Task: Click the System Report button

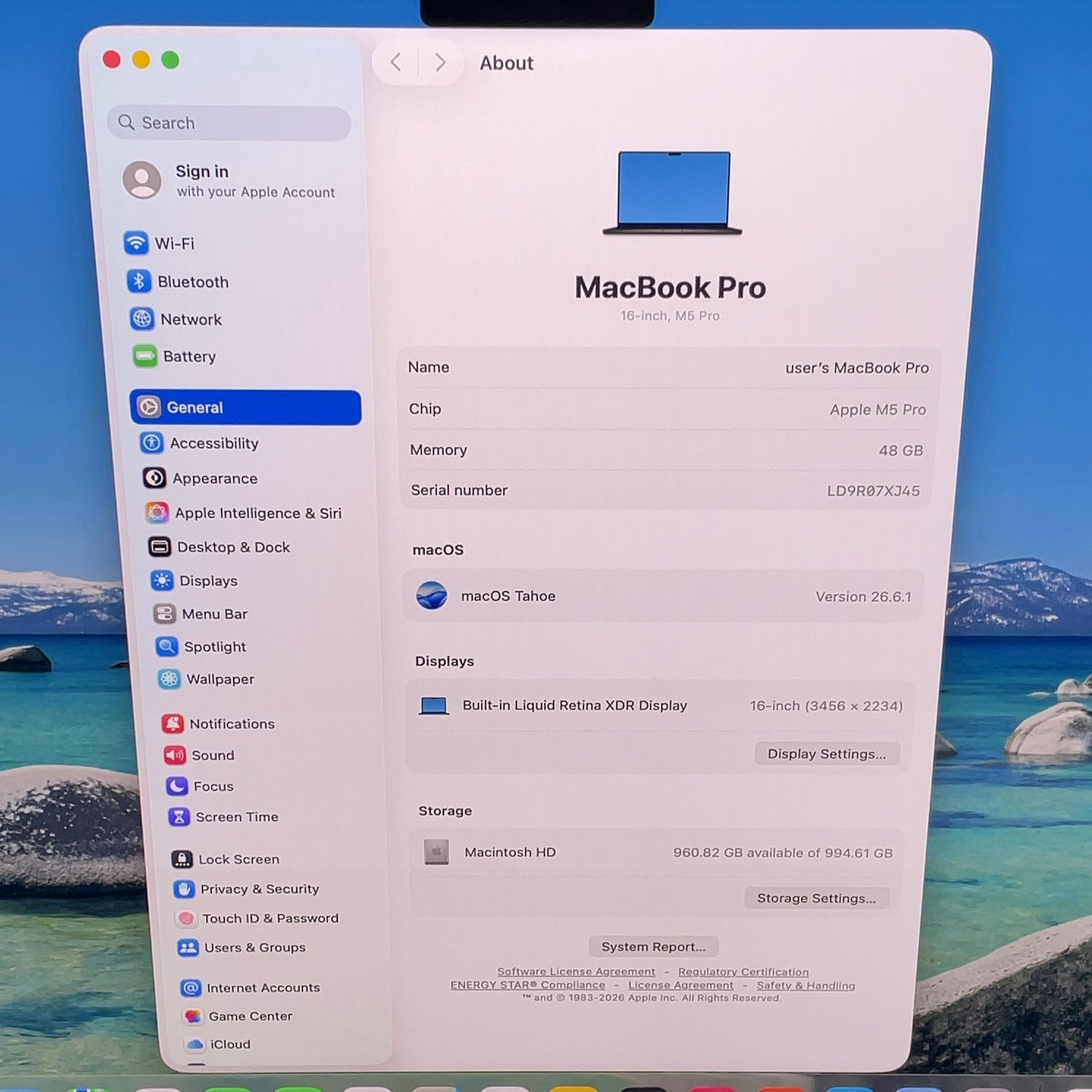Action: coord(654,946)
